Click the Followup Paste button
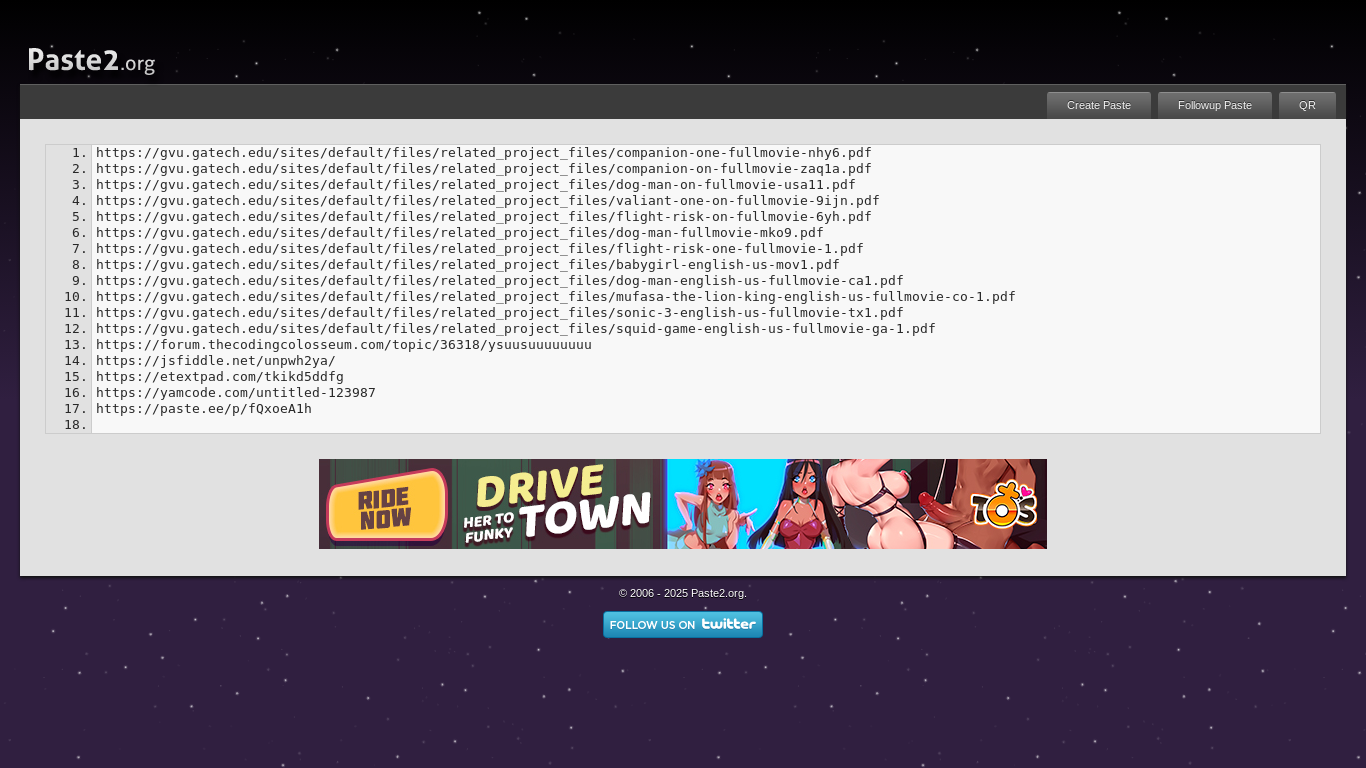Viewport: 1366px width, 768px height. [x=1215, y=105]
